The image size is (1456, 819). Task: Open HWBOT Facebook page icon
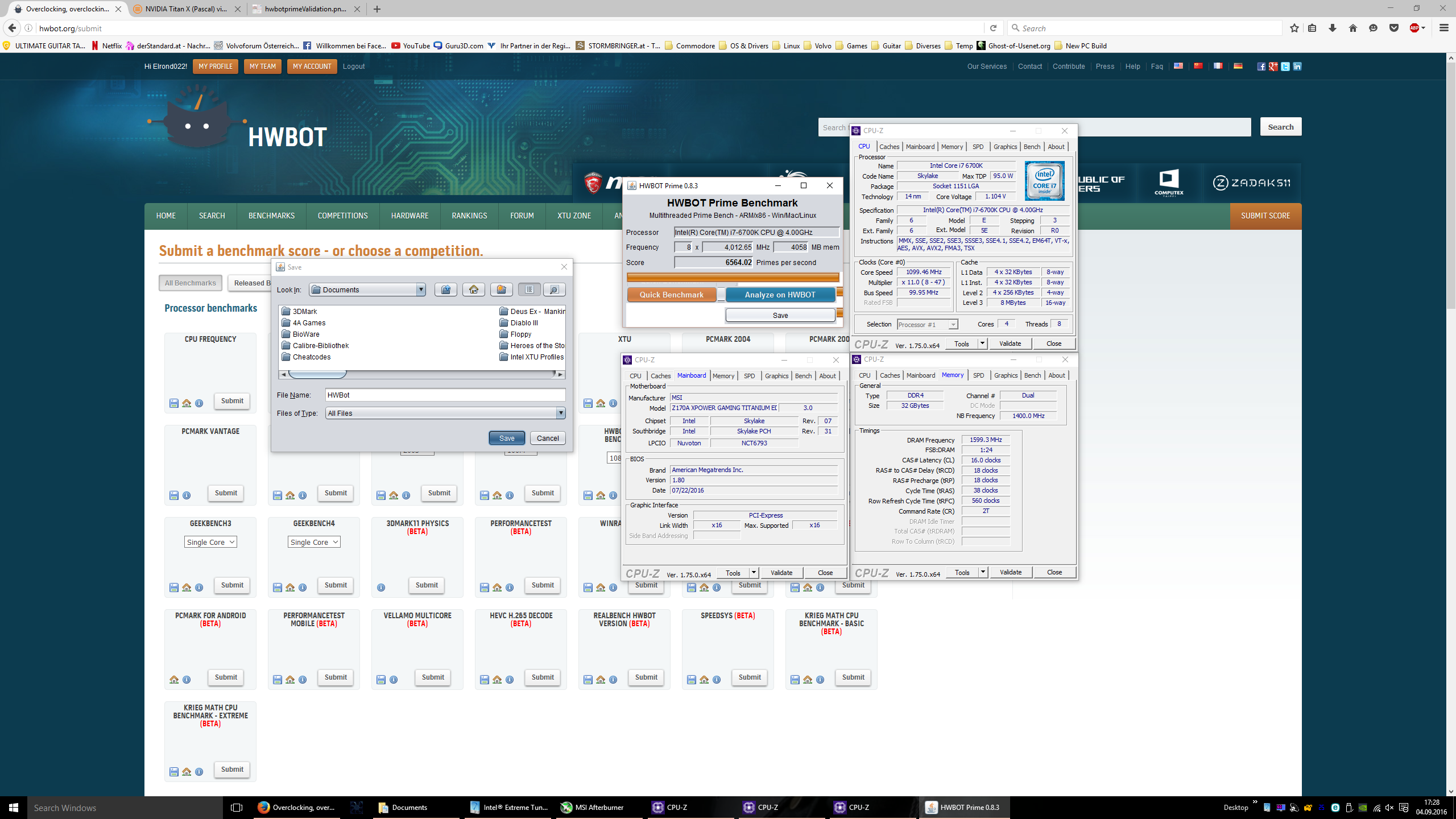point(1261,67)
